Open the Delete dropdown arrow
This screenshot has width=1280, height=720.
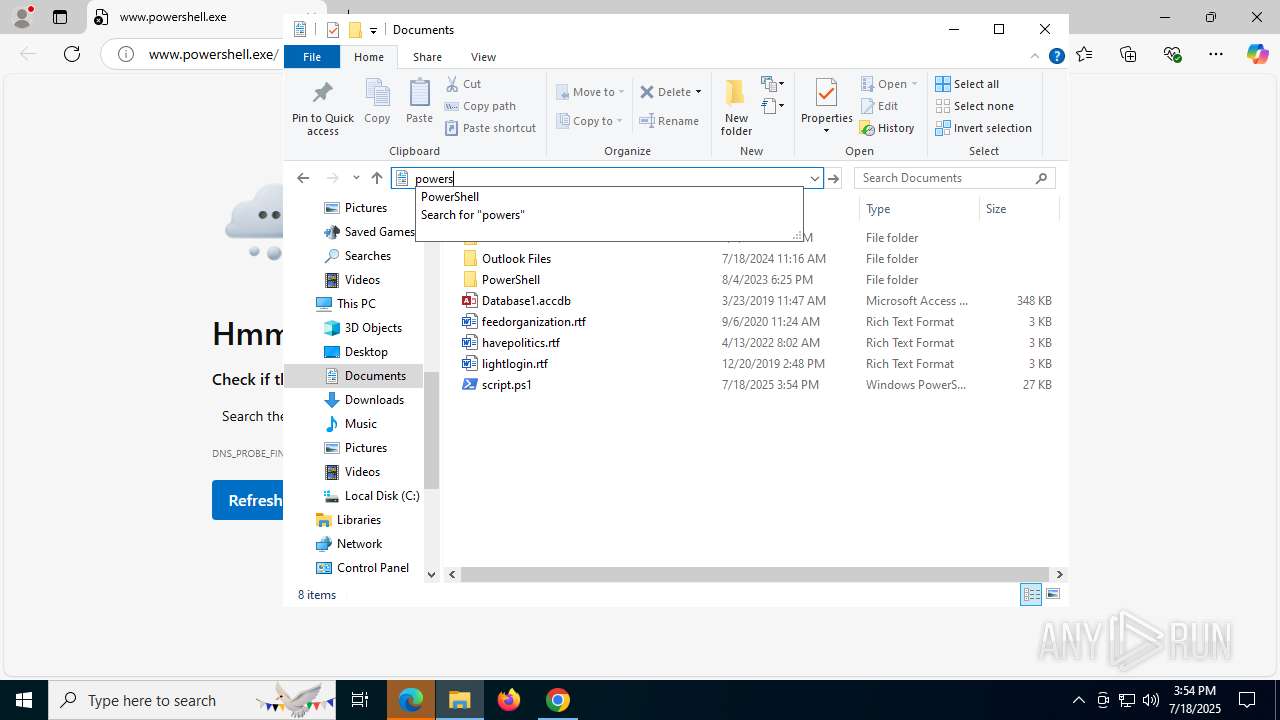pos(698,92)
